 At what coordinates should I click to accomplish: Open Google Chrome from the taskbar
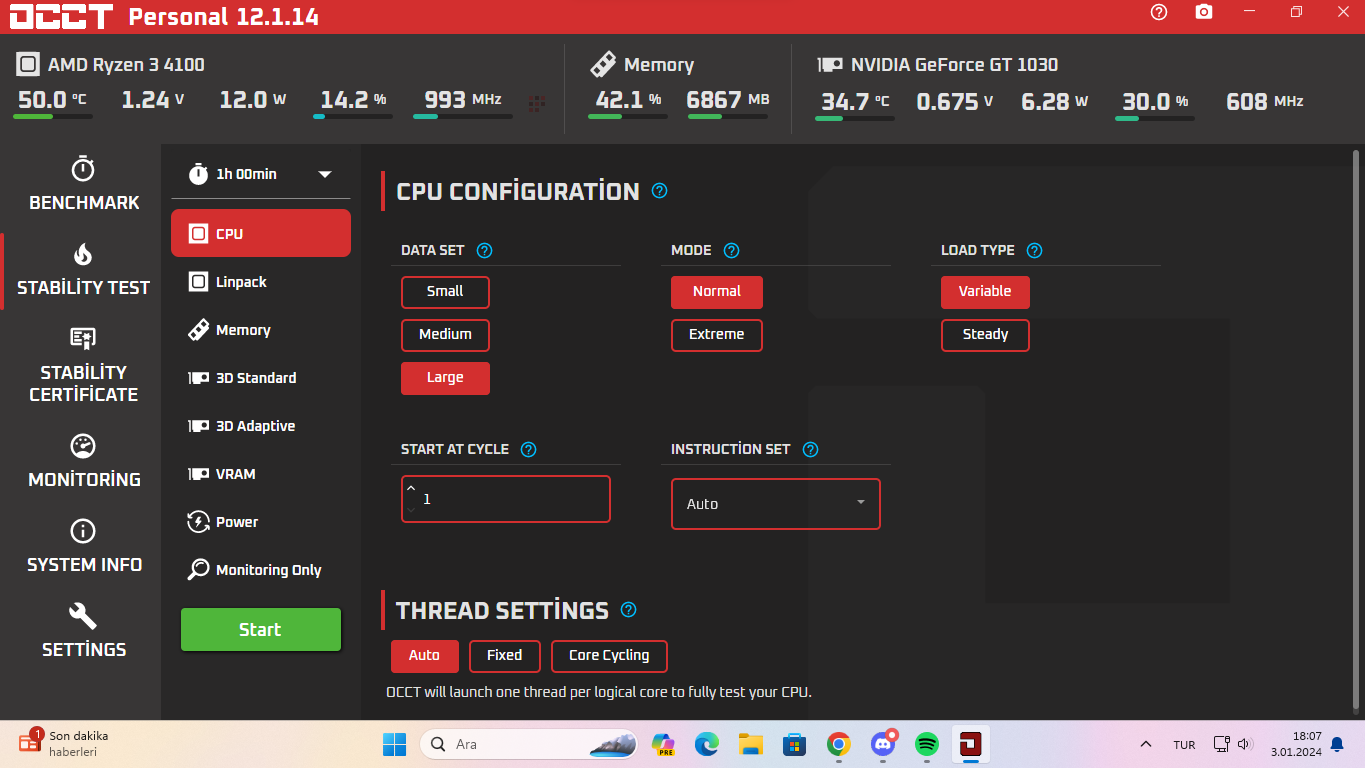click(839, 744)
